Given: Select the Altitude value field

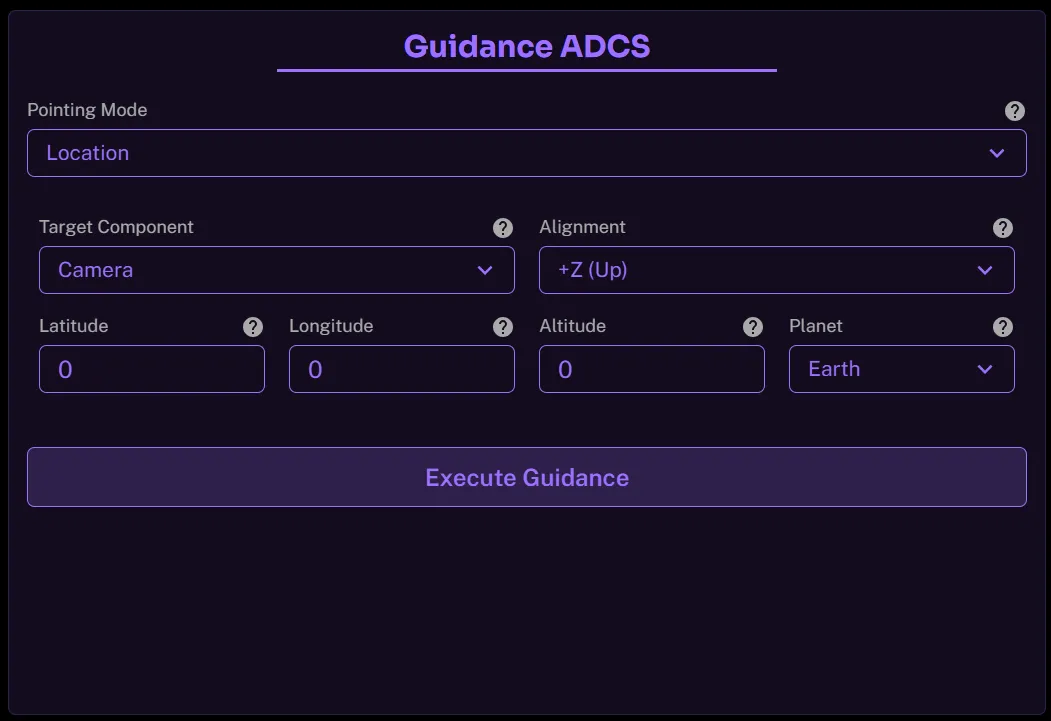Looking at the screenshot, I should pyautogui.click(x=652, y=369).
